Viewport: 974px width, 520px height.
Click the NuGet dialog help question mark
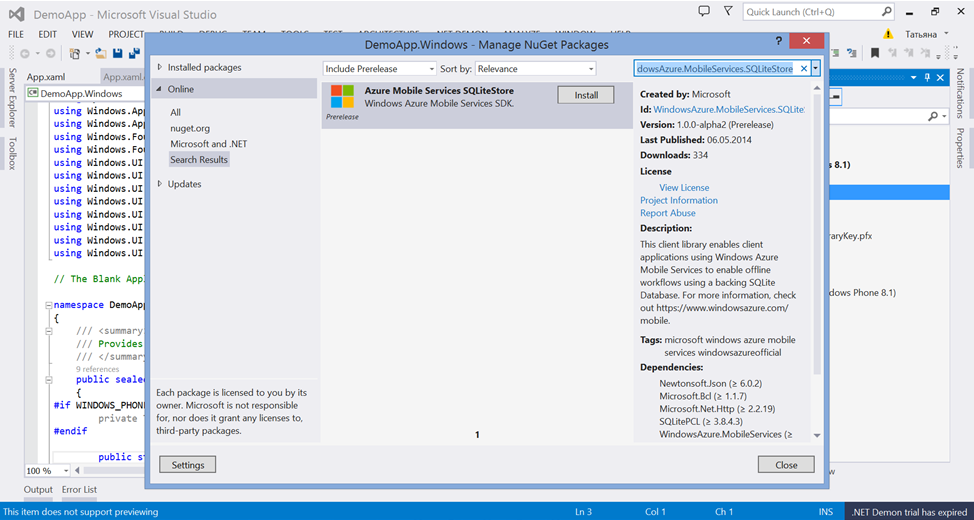[x=778, y=40]
